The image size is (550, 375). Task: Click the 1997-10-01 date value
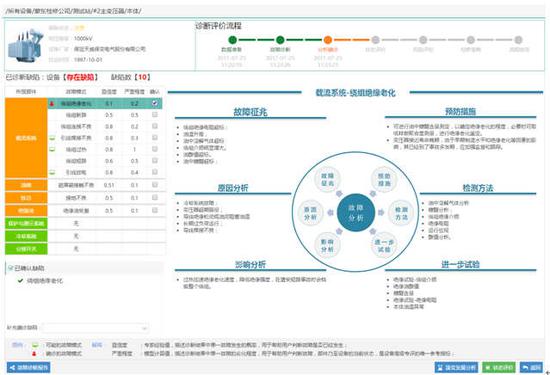click(88, 60)
